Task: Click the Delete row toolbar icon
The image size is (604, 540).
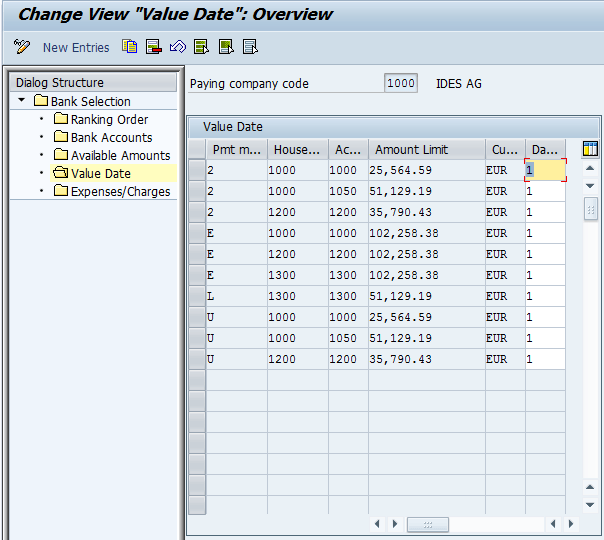Action: [154, 47]
